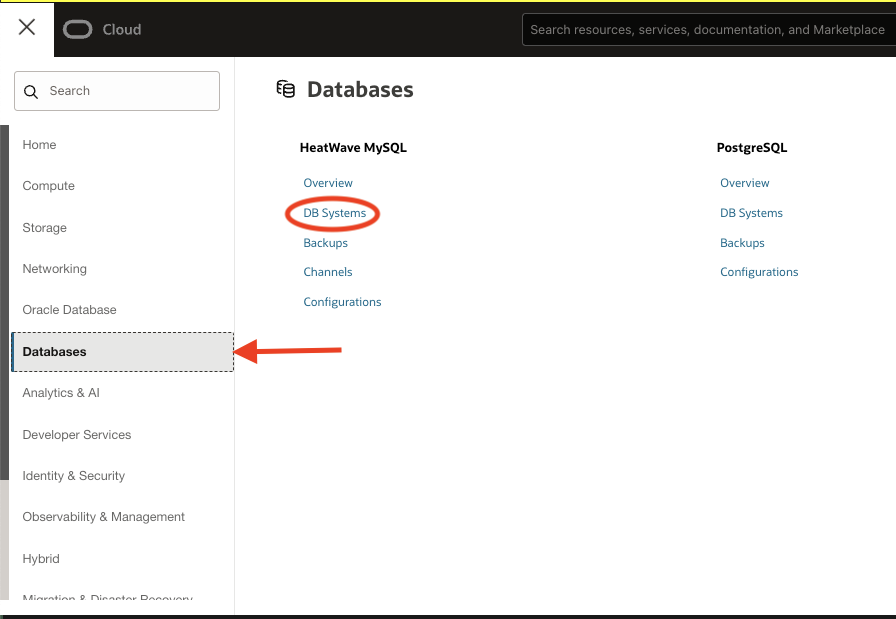Open HeatWave MySQL Channels link

(x=328, y=272)
